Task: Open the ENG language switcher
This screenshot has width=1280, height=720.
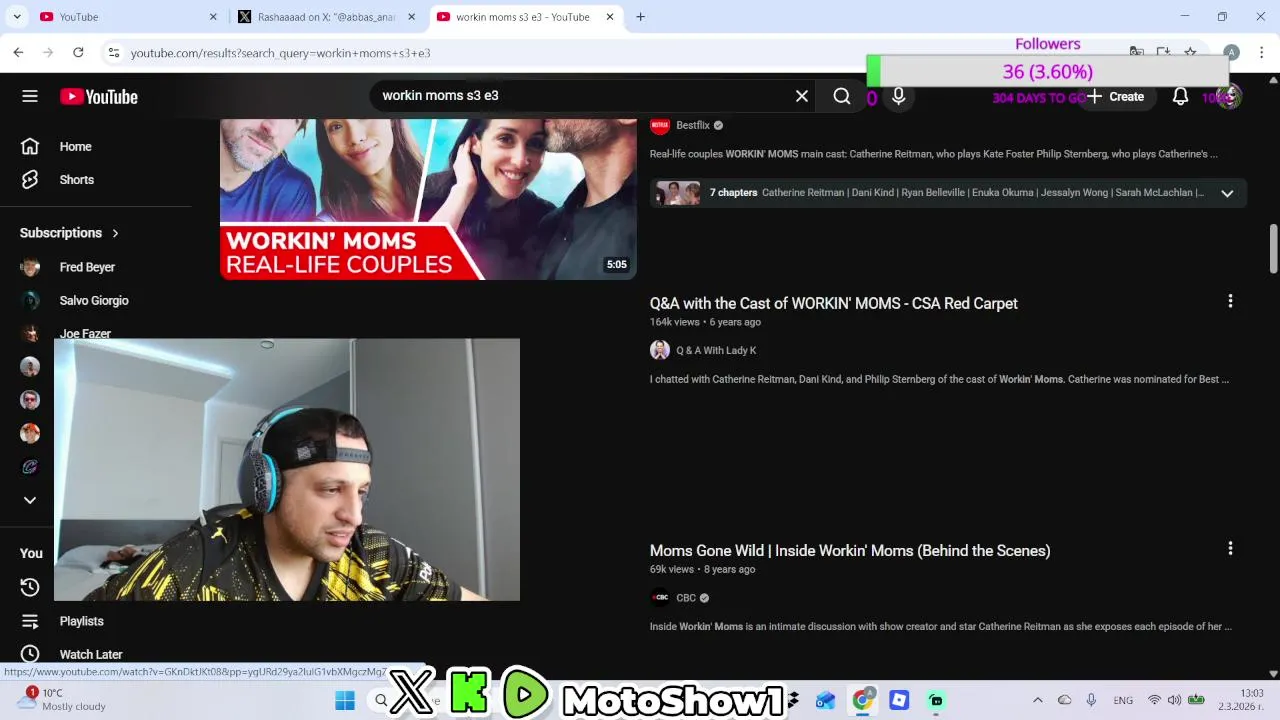Action: (1123, 700)
